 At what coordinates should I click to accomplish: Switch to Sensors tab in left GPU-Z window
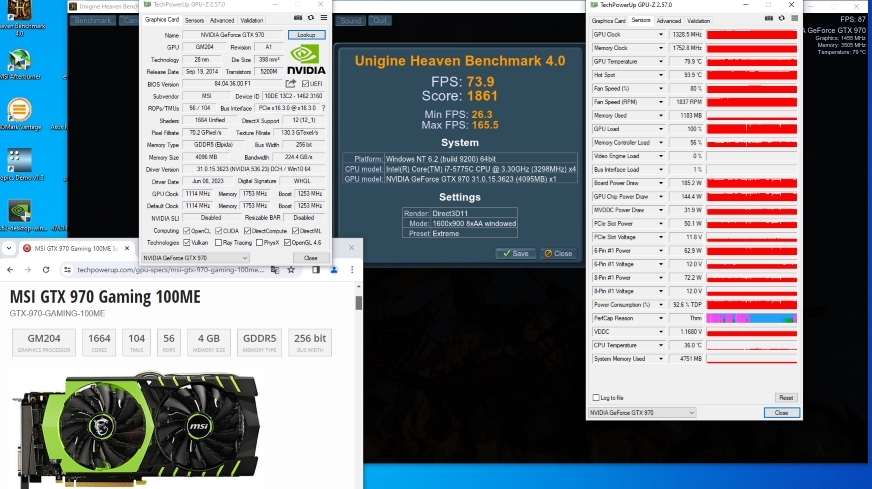click(194, 21)
